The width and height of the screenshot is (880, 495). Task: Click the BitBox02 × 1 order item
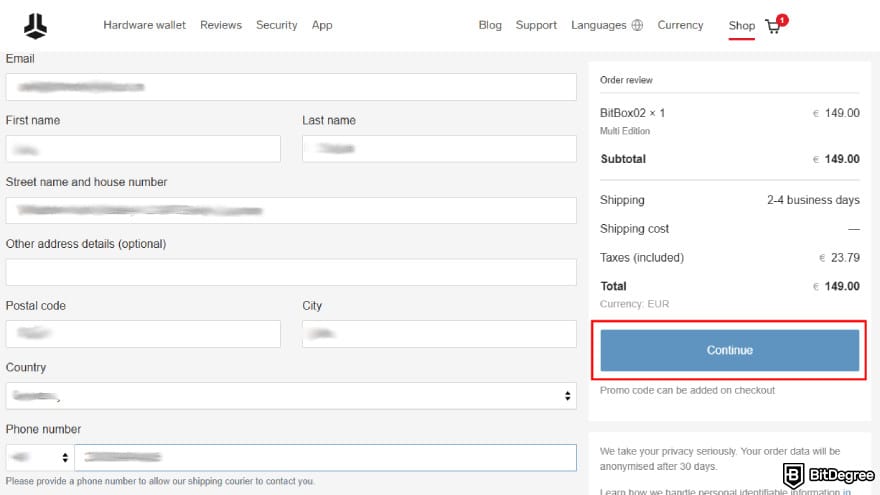pyautogui.click(x=632, y=113)
